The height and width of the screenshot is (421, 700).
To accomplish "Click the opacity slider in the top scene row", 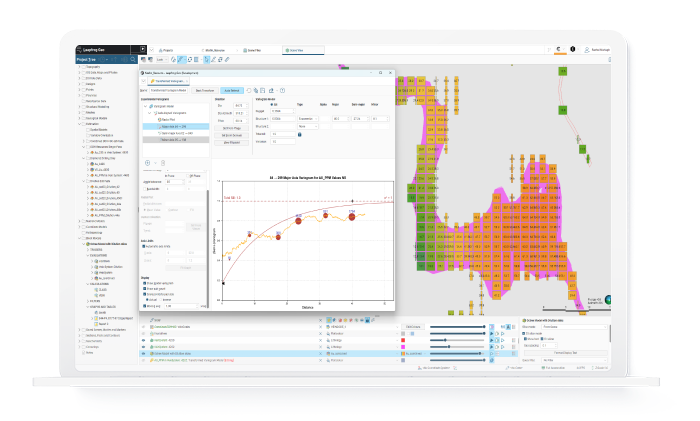I will click(x=458, y=327).
